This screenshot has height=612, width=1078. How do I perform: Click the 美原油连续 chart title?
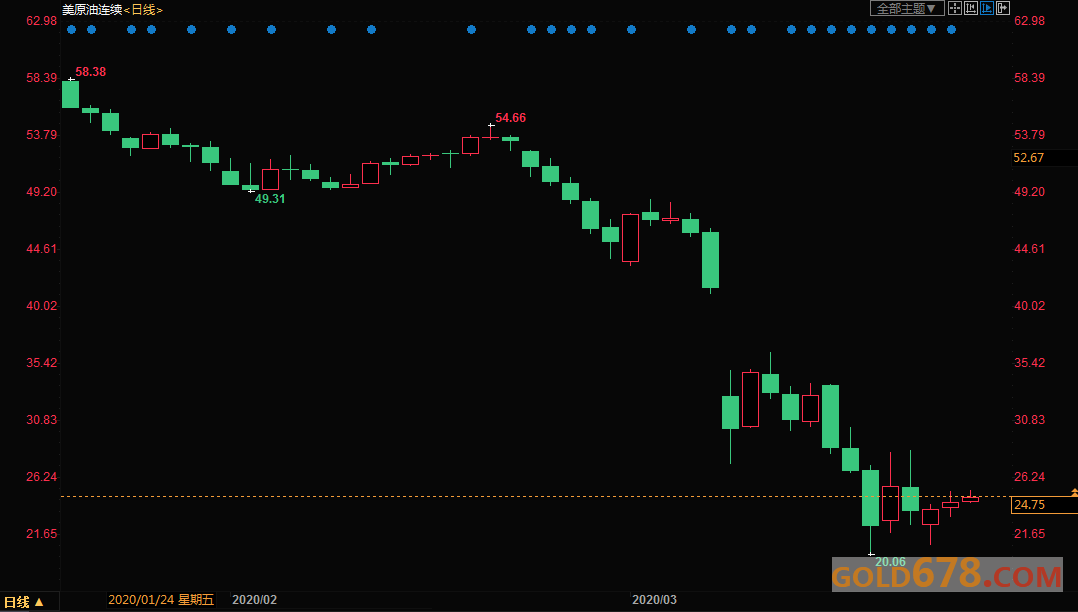click(x=92, y=10)
